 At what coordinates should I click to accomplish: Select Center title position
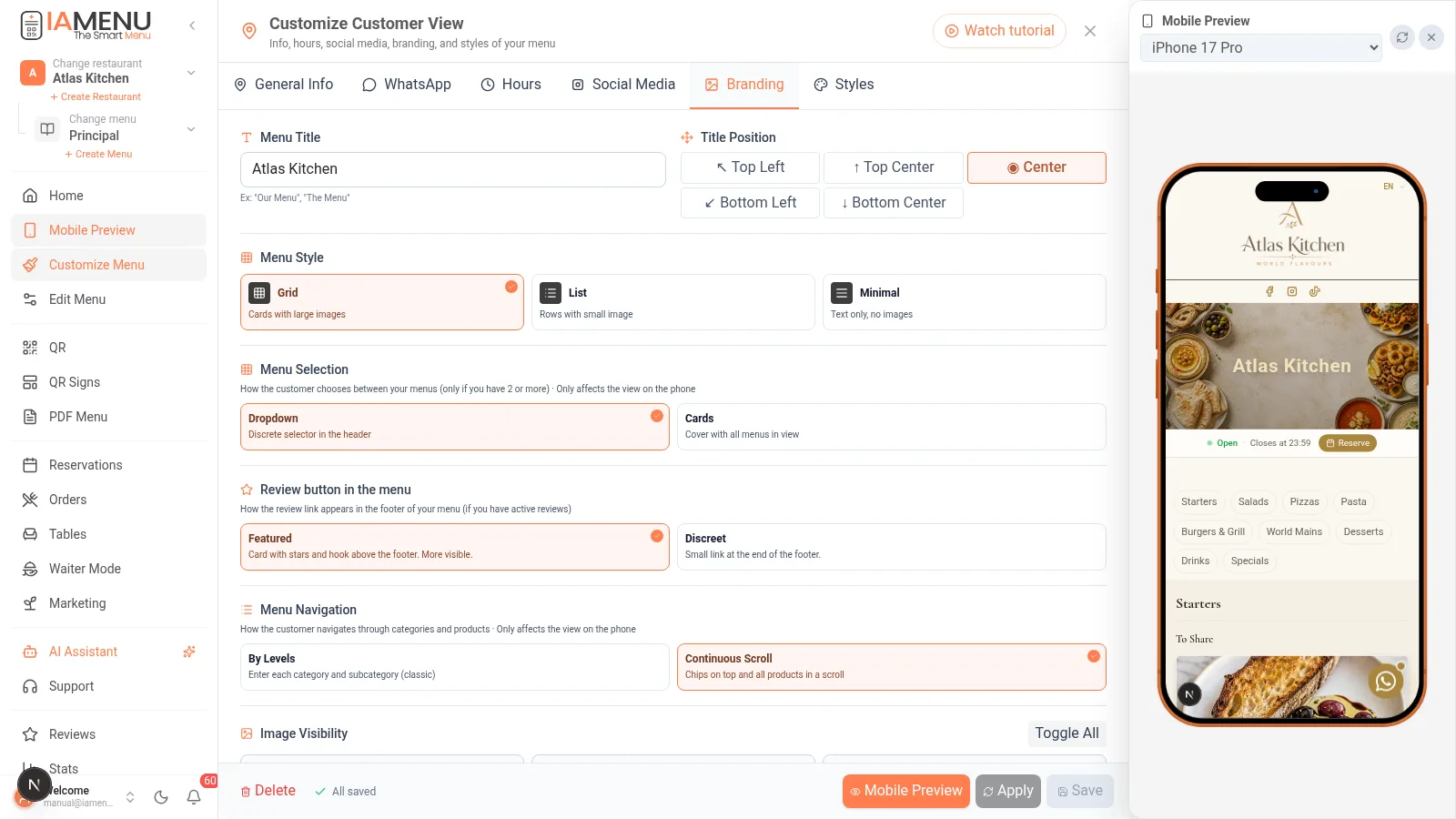point(1036,167)
